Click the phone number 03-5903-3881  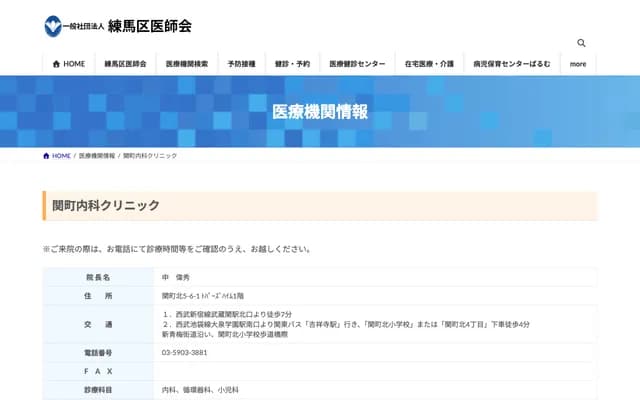(x=185, y=353)
